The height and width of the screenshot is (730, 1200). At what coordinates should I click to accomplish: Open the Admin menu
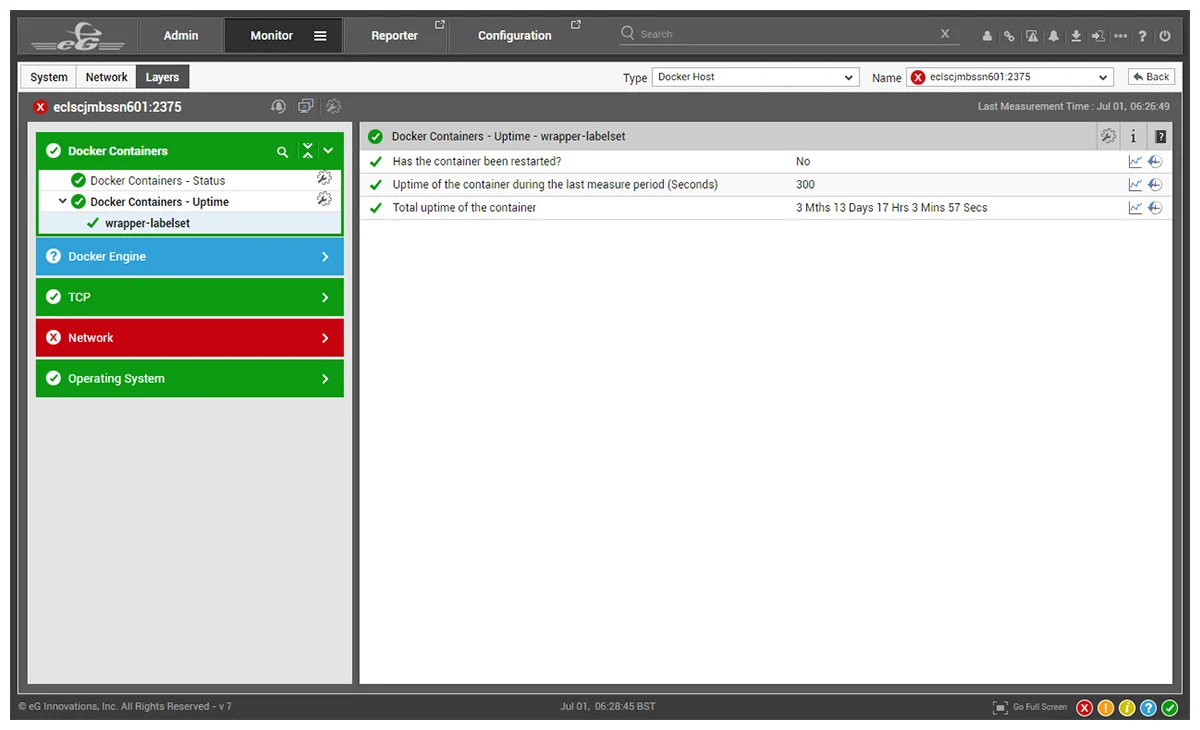click(x=181, y=36)
